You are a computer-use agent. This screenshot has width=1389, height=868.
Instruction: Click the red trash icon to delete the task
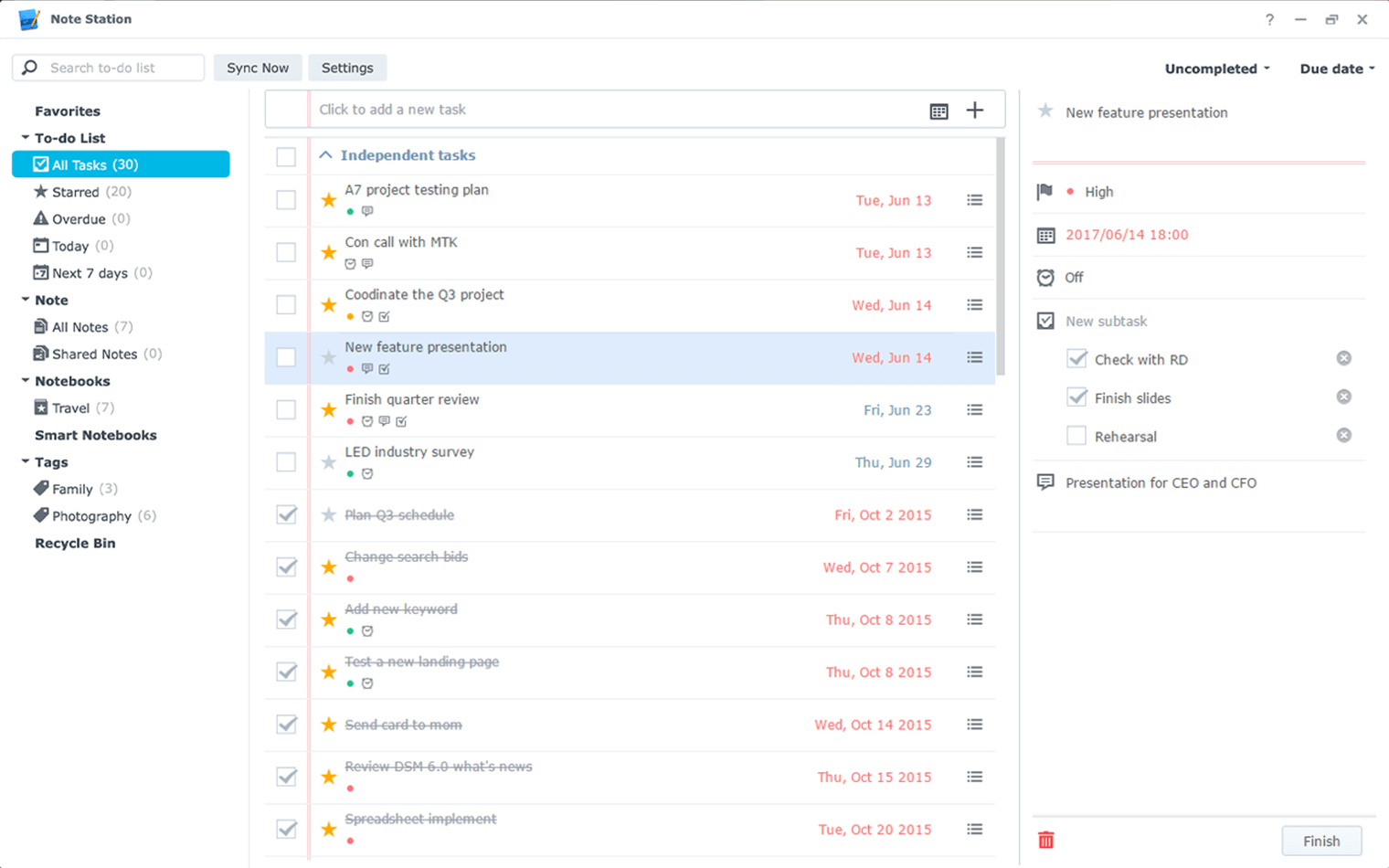1047,841
